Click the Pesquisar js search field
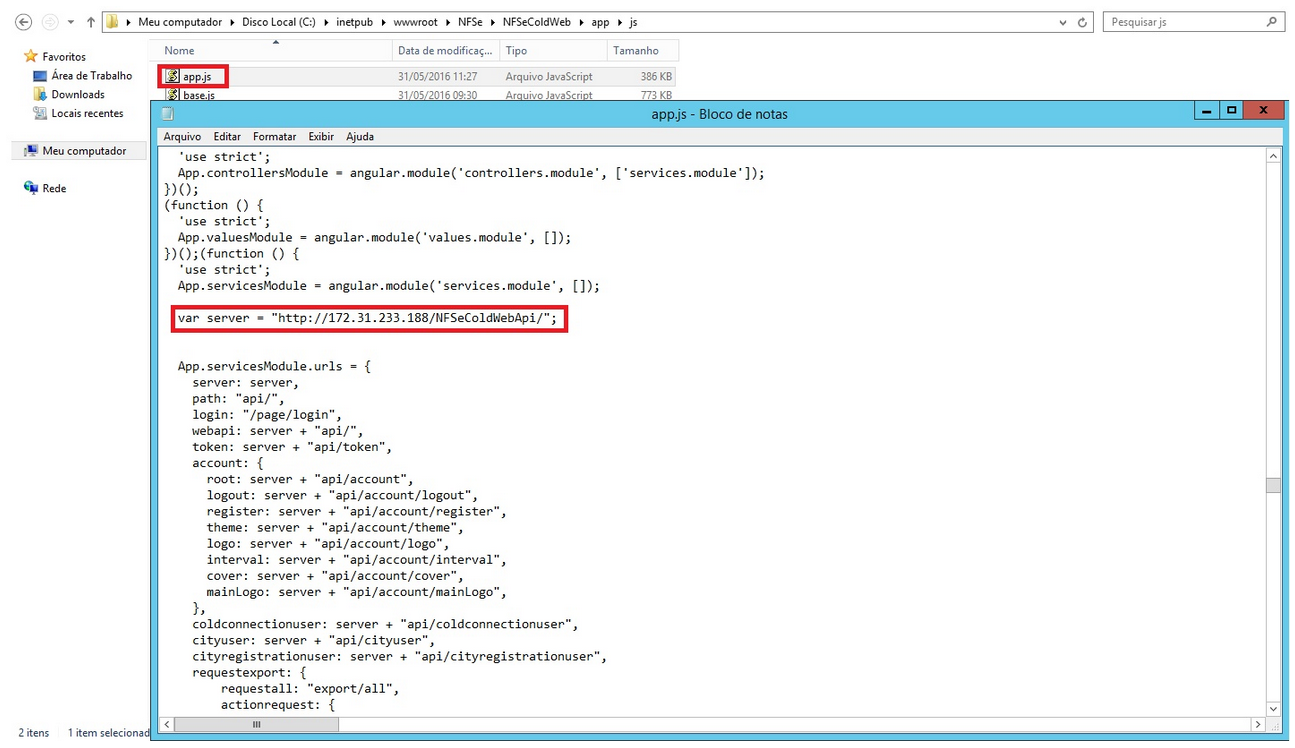The width and height of the screenshot is (1295, 748). click(1185, 22)
